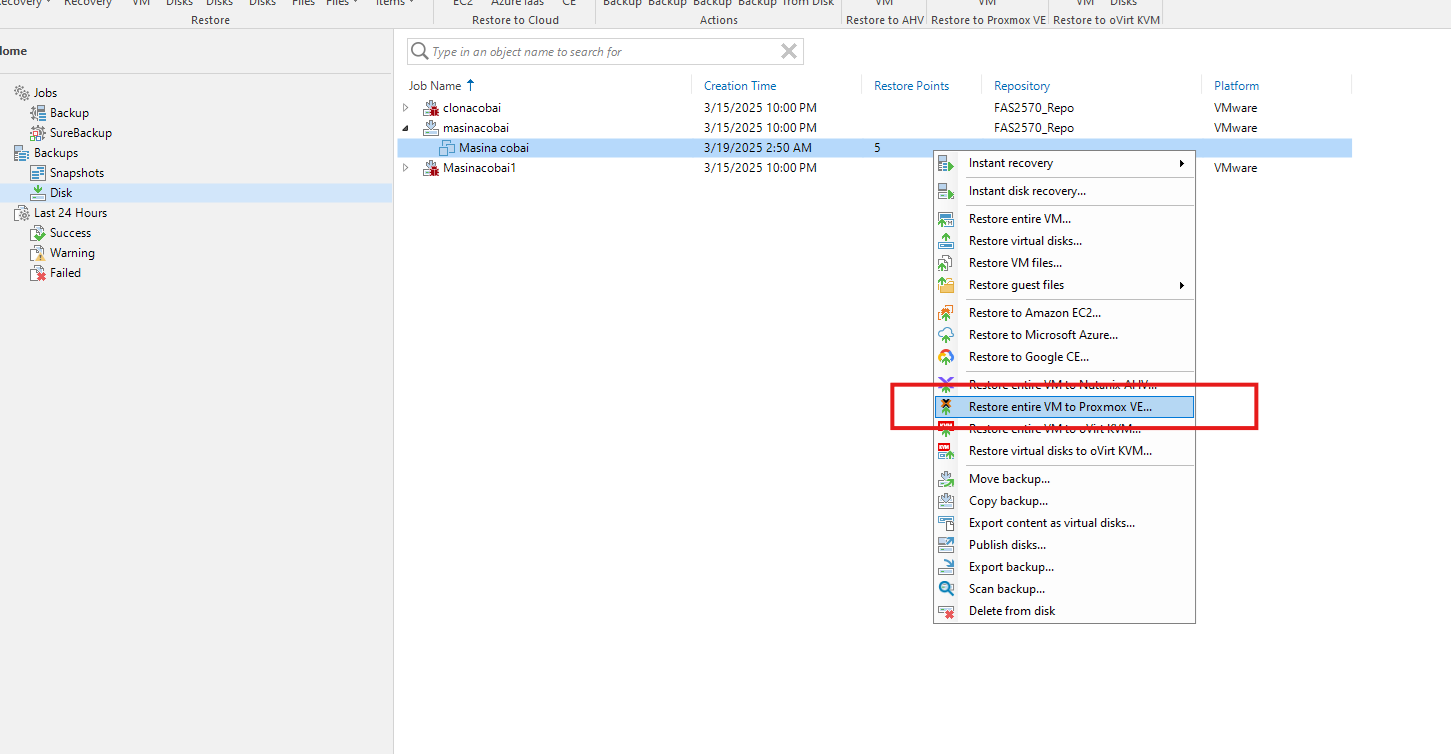Collapse the masinacobai job row
Viewport: 1451px width, 754px height.
(405, 128)
